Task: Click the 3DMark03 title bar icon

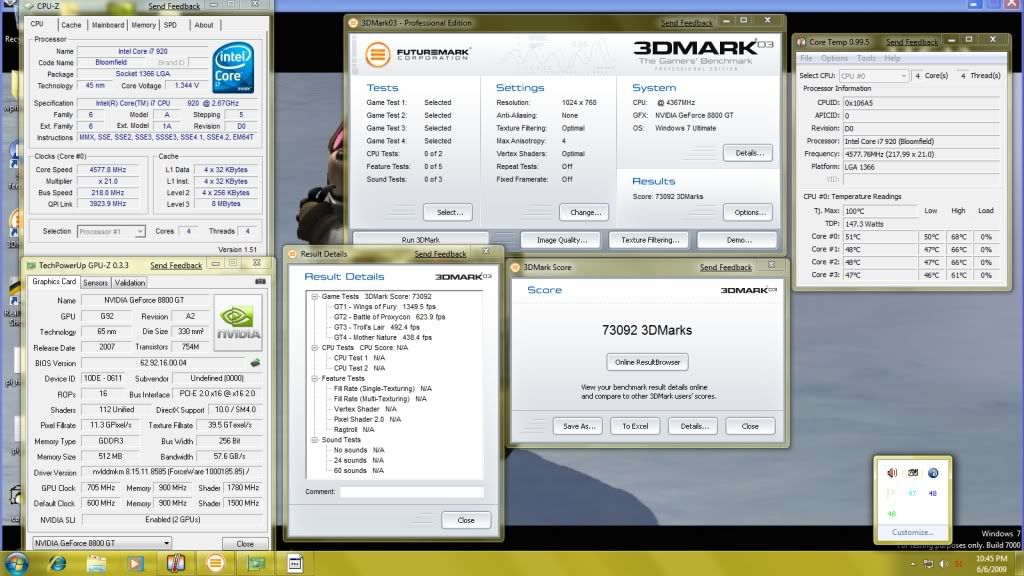Action: pos(353,23)
